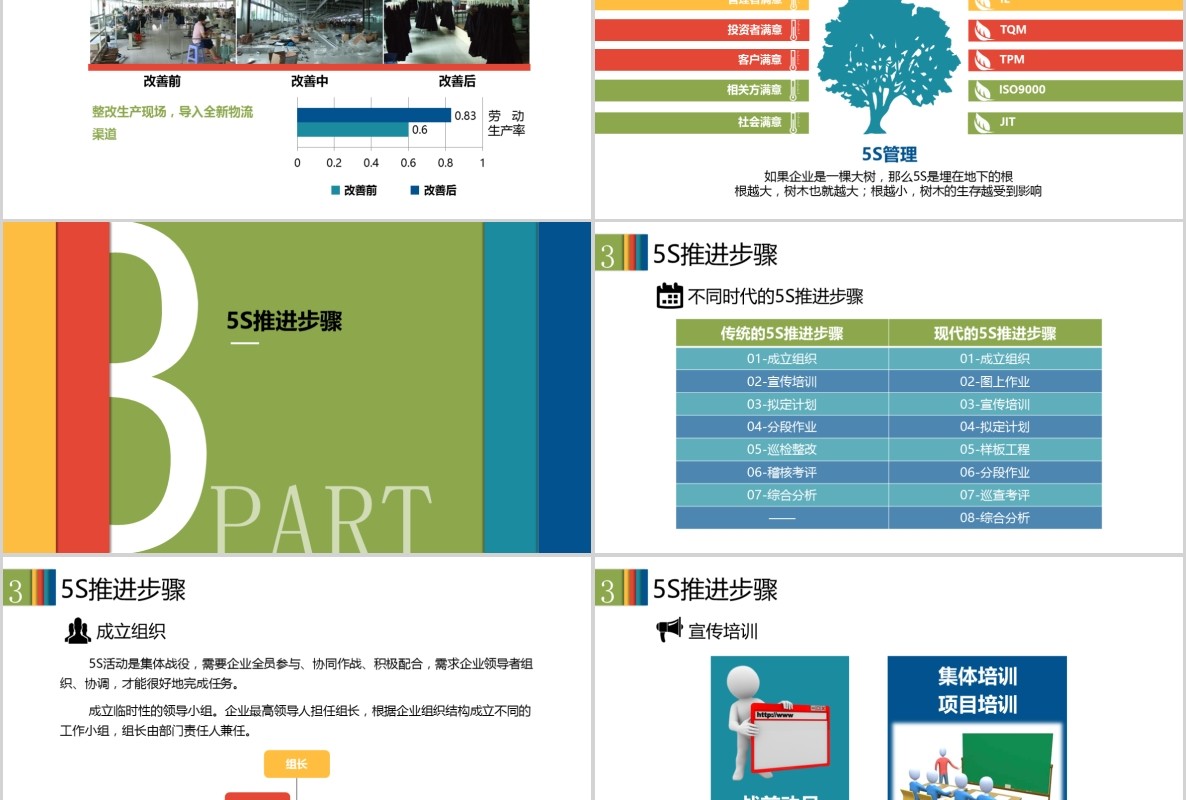This screenshot has width=1186, height=800.
Task: Click table cell 05-巡检整改
Action: tap(782, 449)
